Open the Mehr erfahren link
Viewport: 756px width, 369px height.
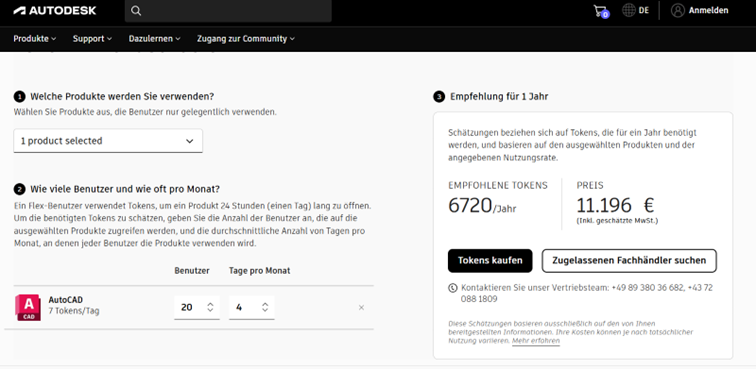click(x=536, y=341)
